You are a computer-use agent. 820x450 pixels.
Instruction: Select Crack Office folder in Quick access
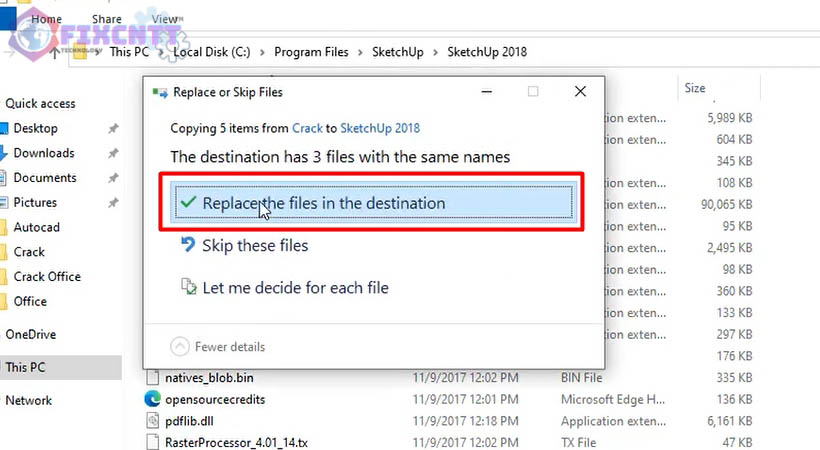(47, 276)
